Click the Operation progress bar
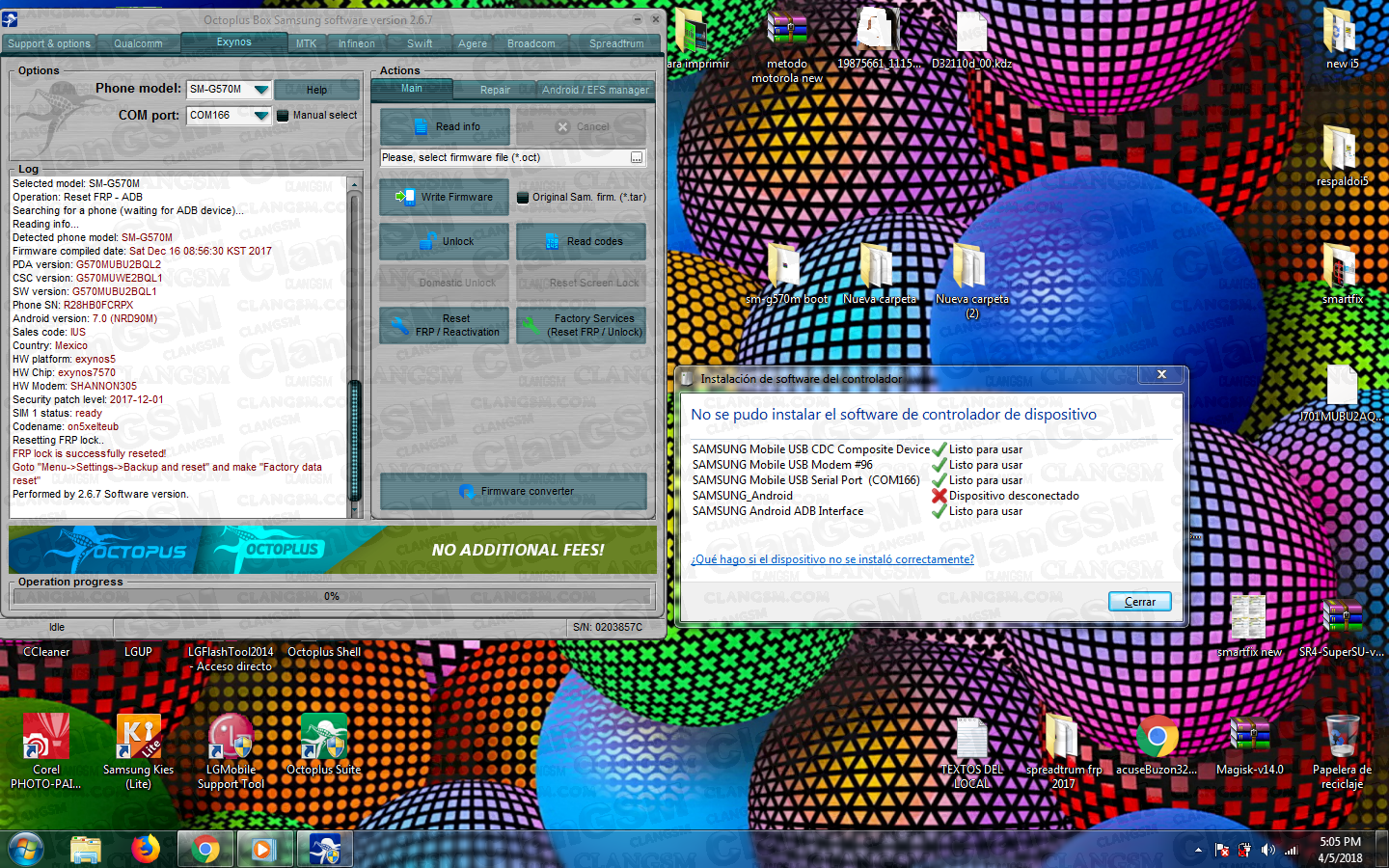Image resolution: width=1389 pixels, height=868 pixels. point(332,596)
